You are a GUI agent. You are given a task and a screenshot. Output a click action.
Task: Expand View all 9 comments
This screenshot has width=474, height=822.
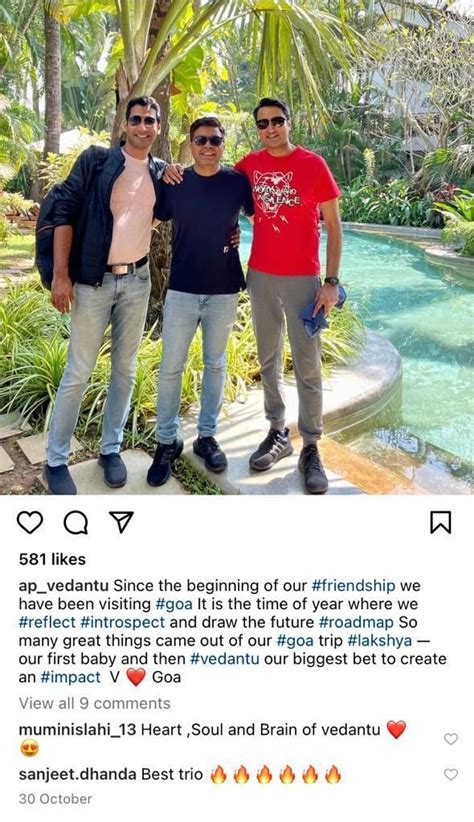pos(95,703)
